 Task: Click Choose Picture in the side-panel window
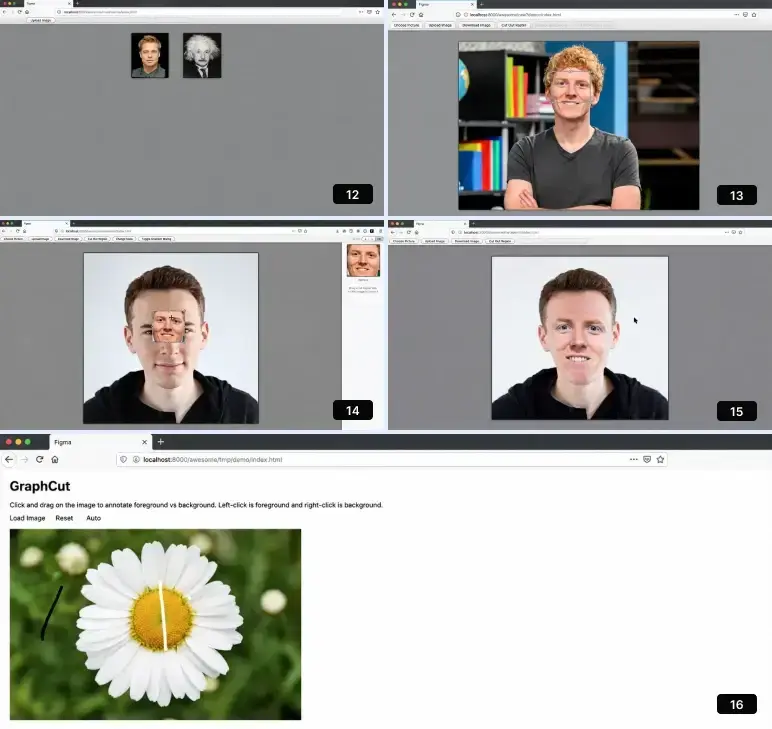point(13,239)
